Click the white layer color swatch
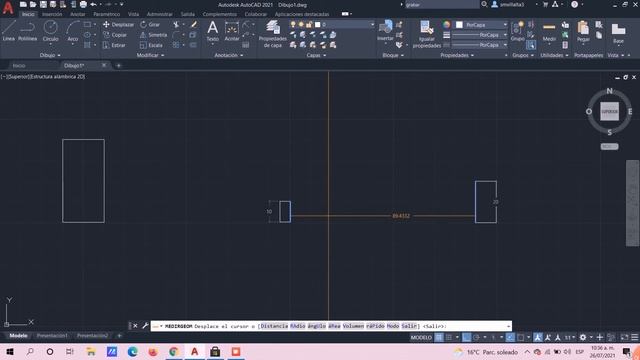Screen dimensions: 640x360 point(318,24)
